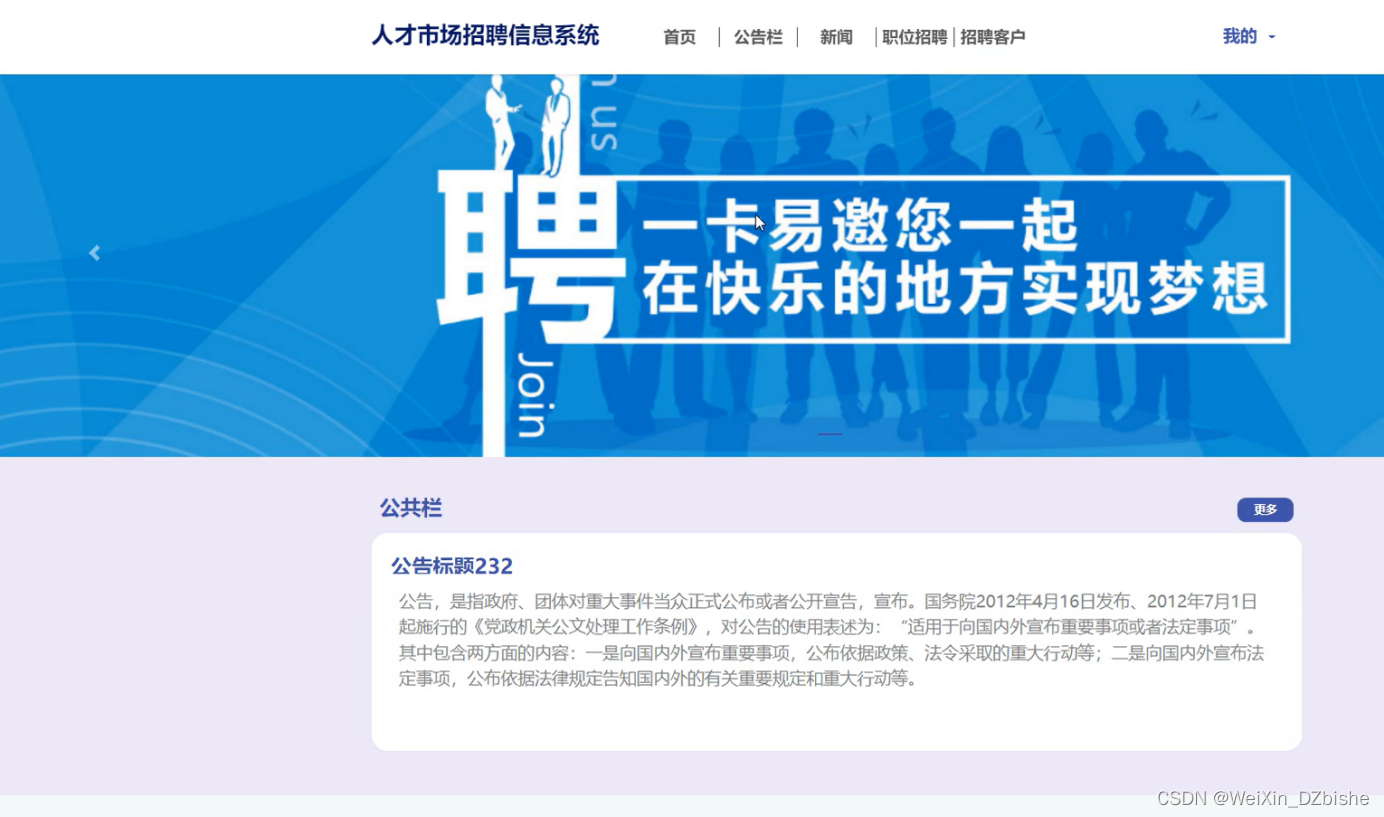Click the 更多 button in 公共栏
This screenshot has width=1384, height=817.
click(1265, 510)
